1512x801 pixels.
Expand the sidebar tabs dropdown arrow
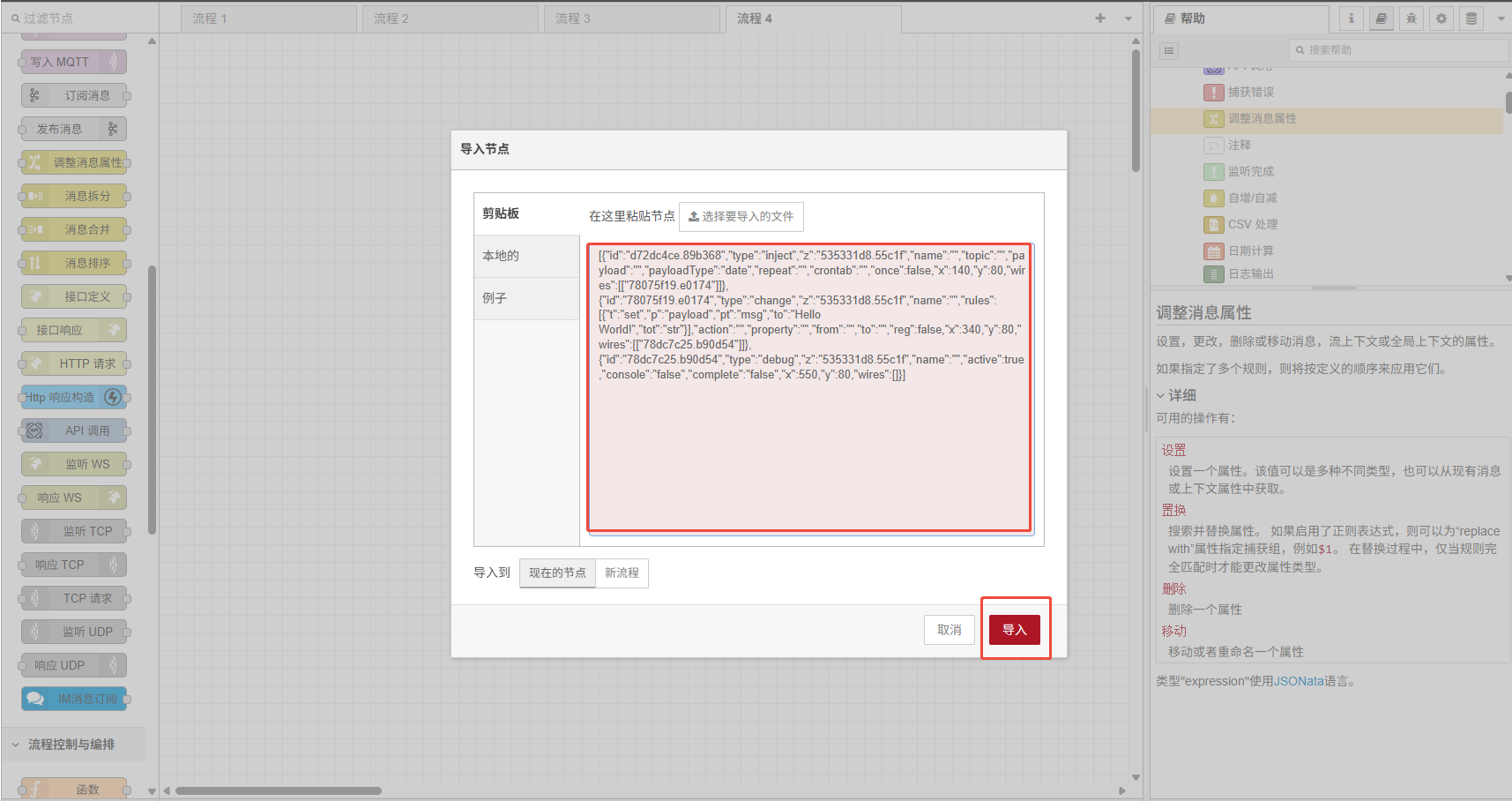click(x=1501, y=19)
